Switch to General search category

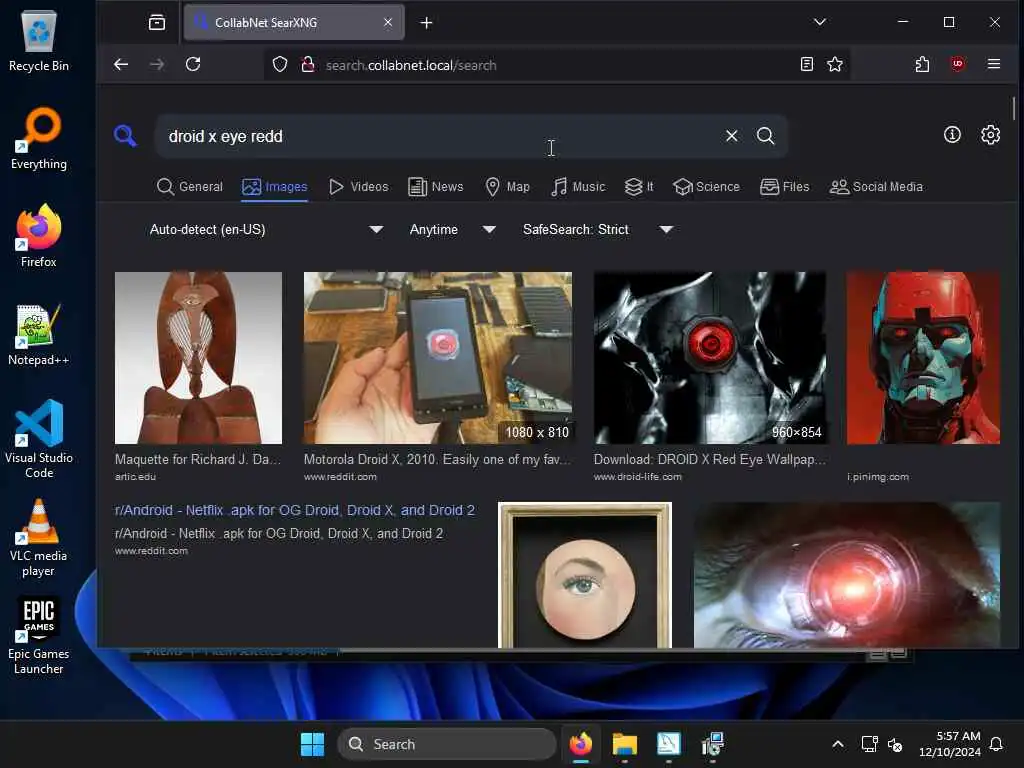[x=190, y=187]
